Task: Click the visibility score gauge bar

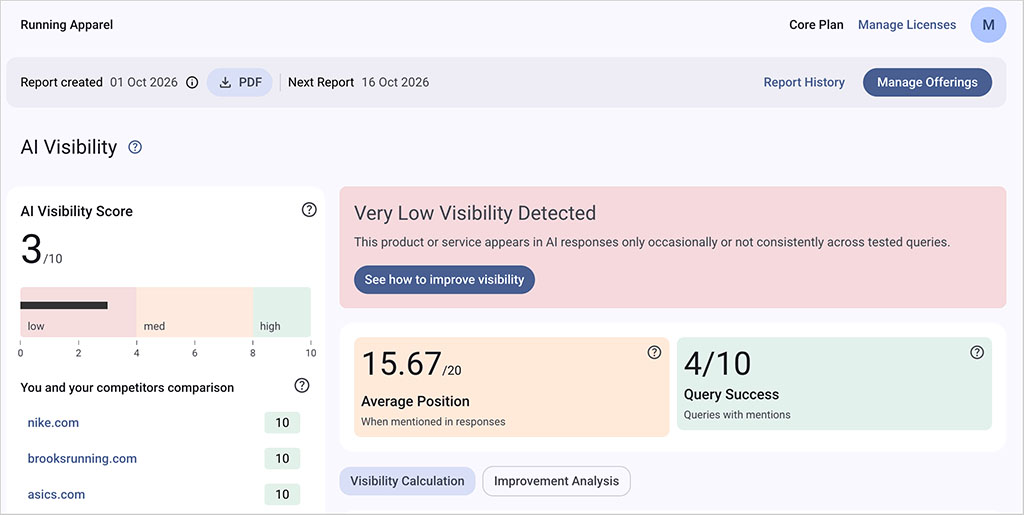Action: [64, 305]
